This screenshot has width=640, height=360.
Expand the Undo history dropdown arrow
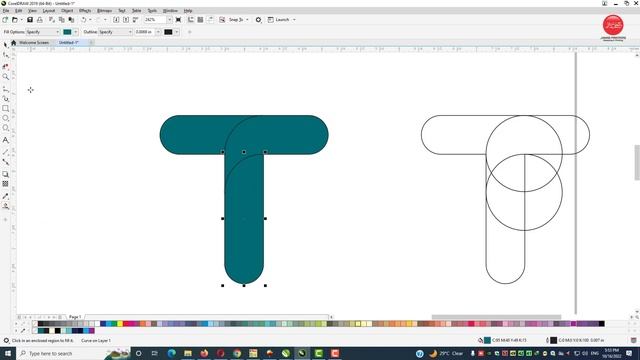90,20
